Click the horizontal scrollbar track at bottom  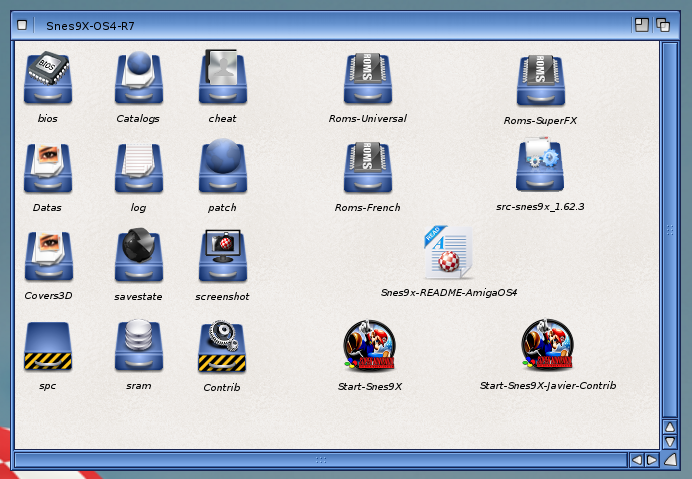point(320,460)
